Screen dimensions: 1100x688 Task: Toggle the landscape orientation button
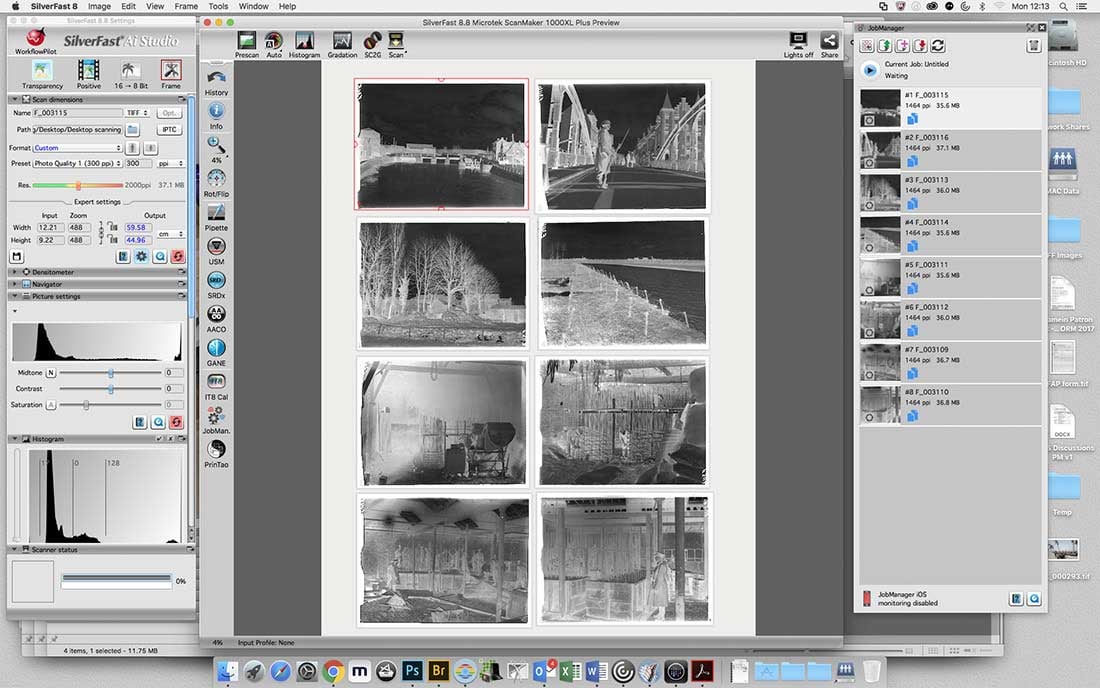150,148
